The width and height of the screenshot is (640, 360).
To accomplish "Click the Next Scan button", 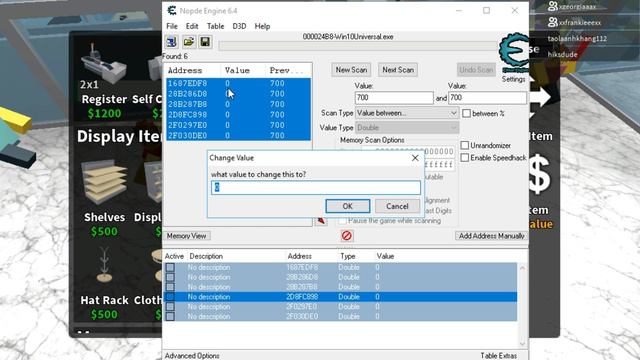I will pyautogui.click(x=398, y=70).
